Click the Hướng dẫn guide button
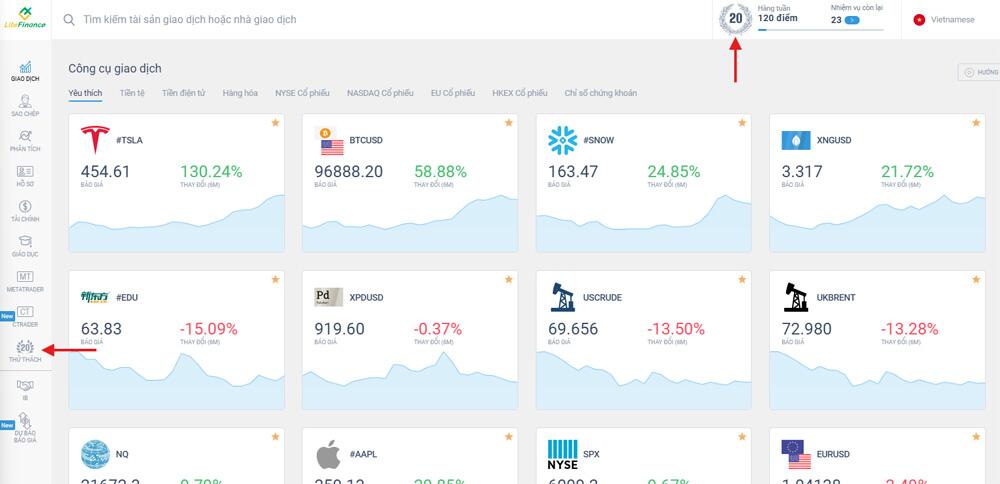The width and height of the screenshot is (1000, 484). 979,72
